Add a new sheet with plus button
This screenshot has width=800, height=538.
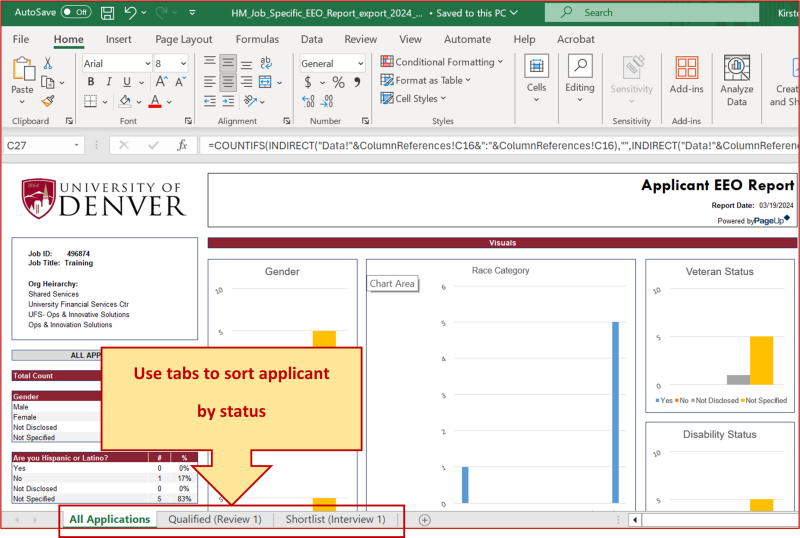coord(425,519)
